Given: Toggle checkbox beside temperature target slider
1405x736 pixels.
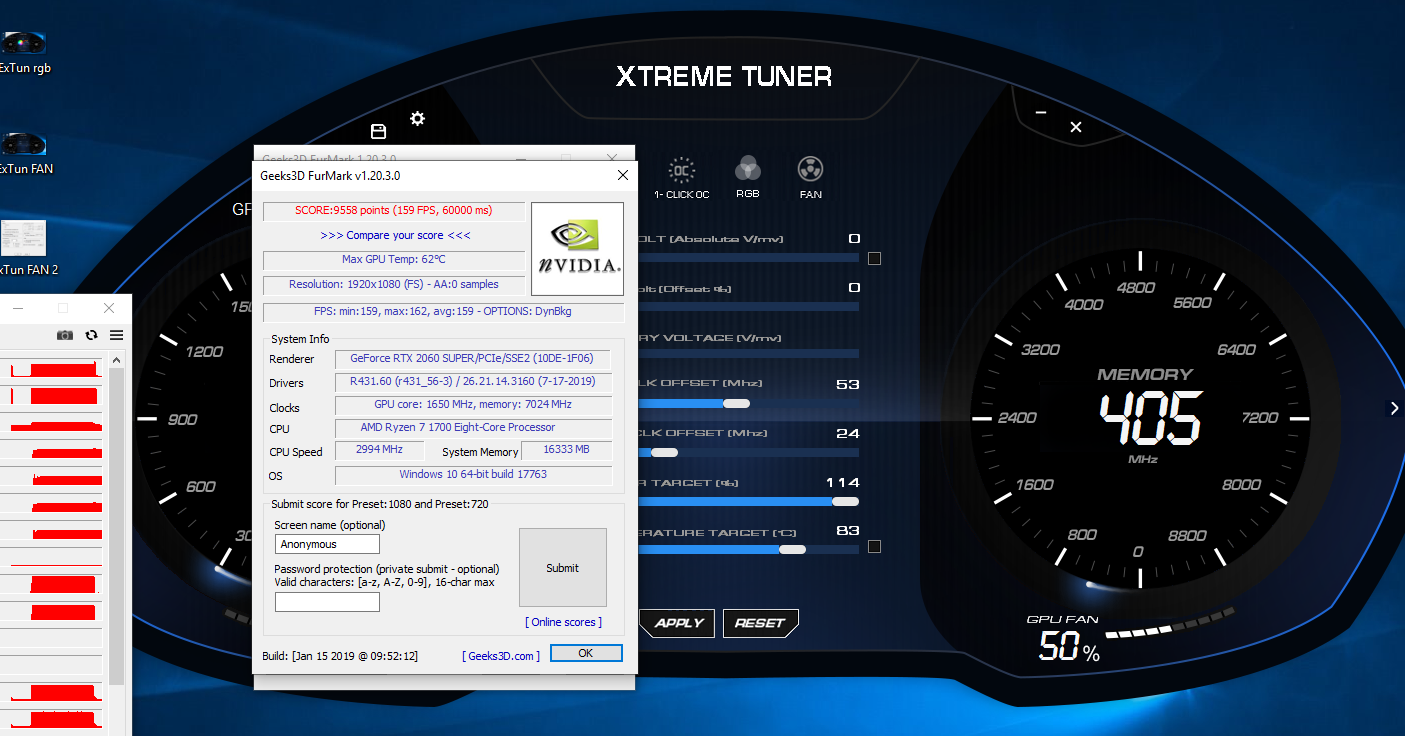Looking at the screenshot, I should click(x=875, y=547).
